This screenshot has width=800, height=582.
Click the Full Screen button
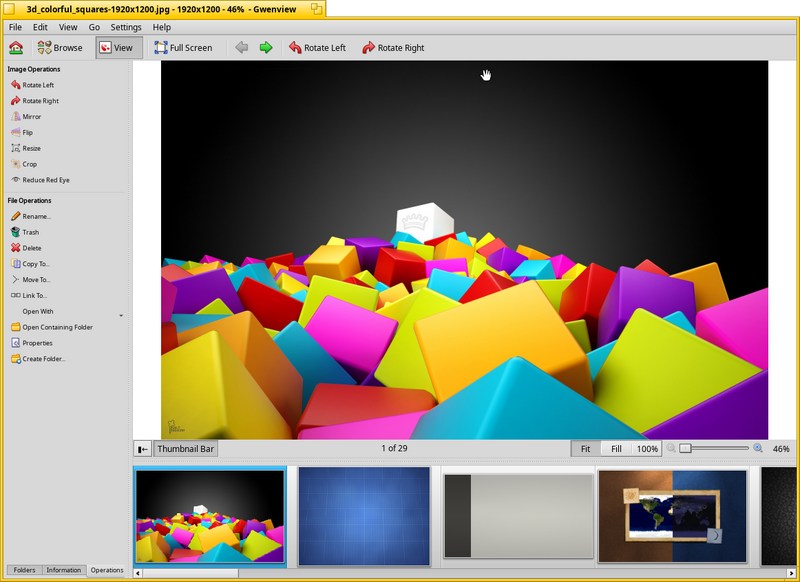[x=184, y=47]
